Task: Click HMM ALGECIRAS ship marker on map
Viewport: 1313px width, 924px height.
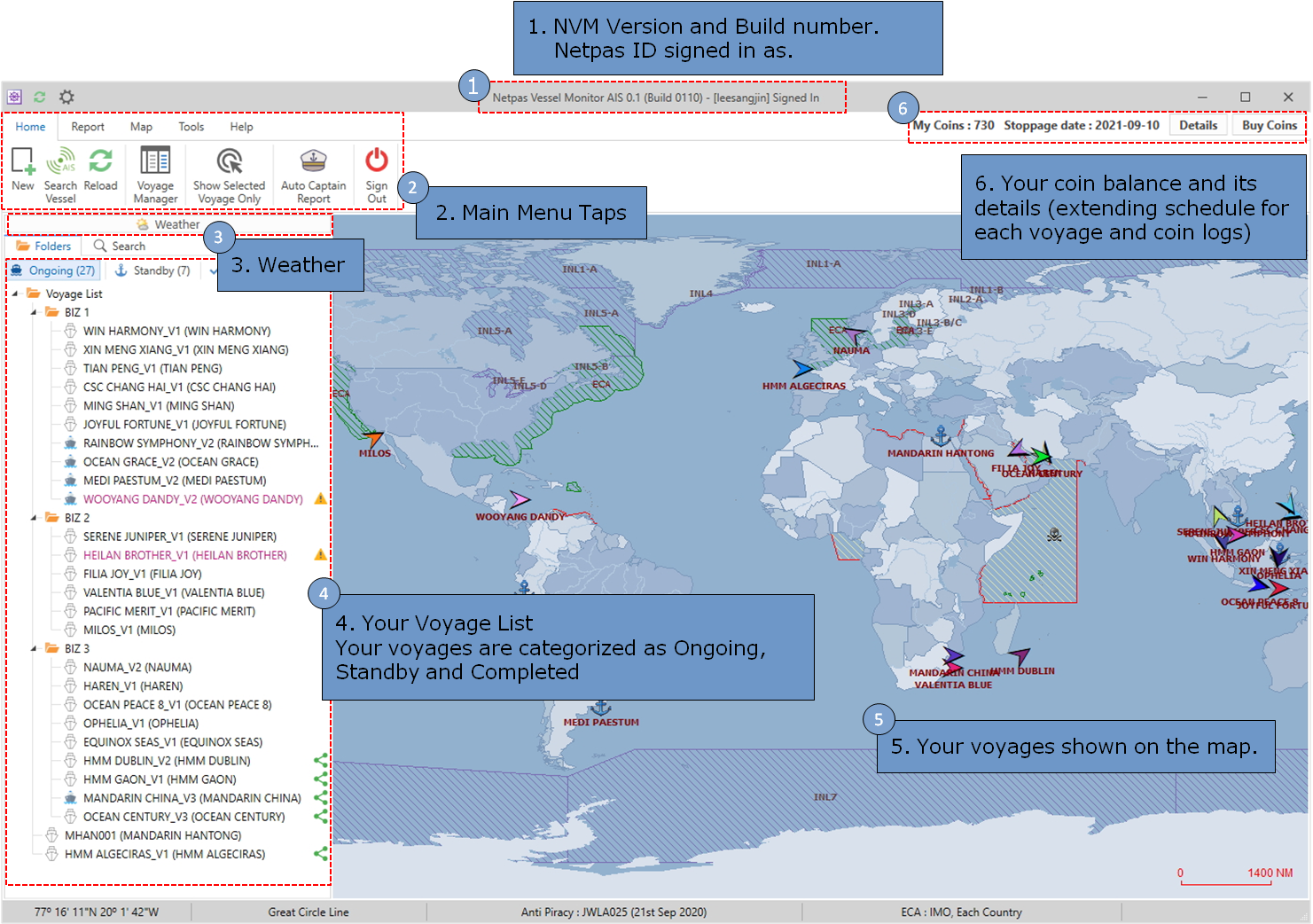Action: coord(801,368)
